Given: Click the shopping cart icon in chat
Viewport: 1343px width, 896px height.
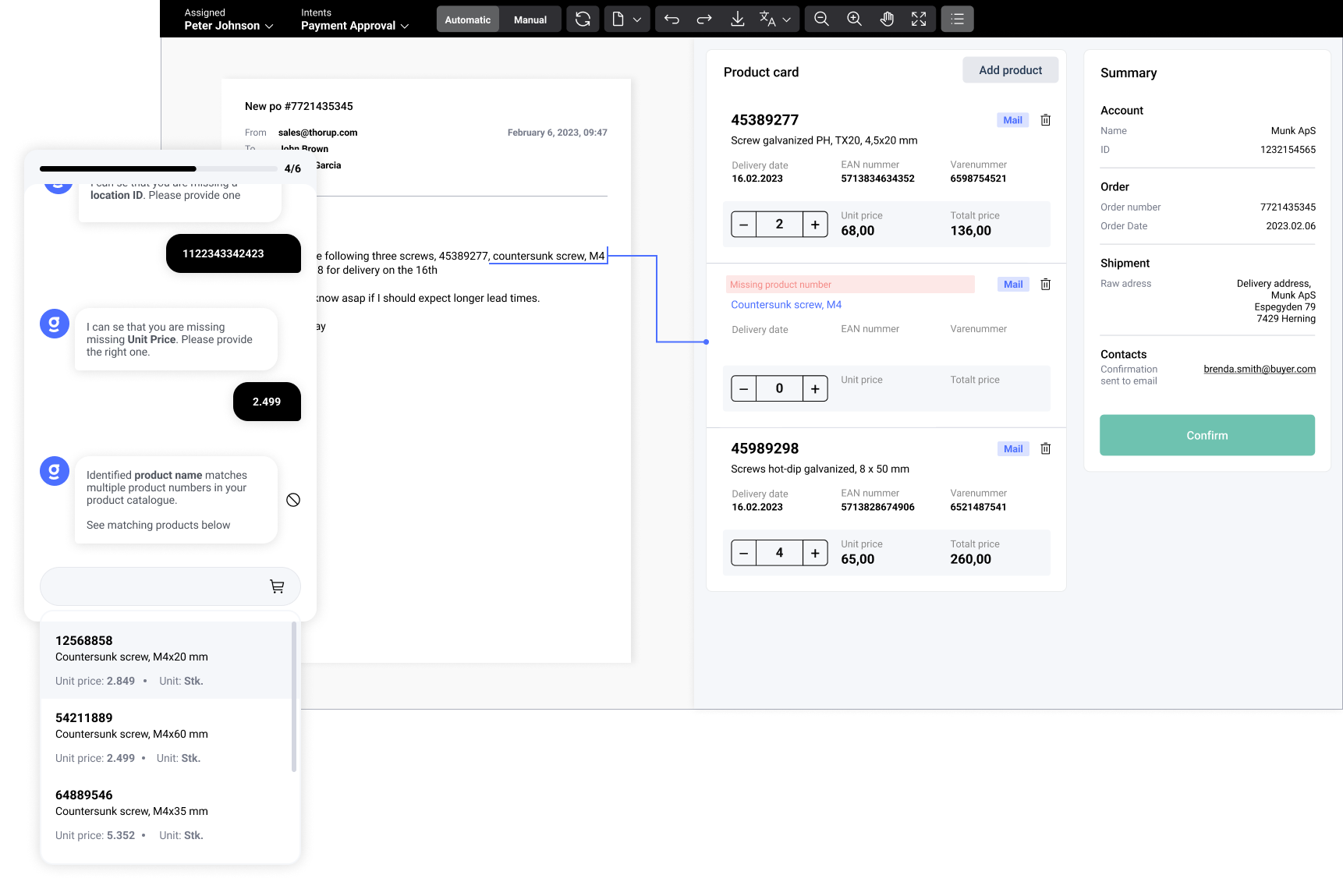Looking at the screenshot, I should tap(277, 586).
